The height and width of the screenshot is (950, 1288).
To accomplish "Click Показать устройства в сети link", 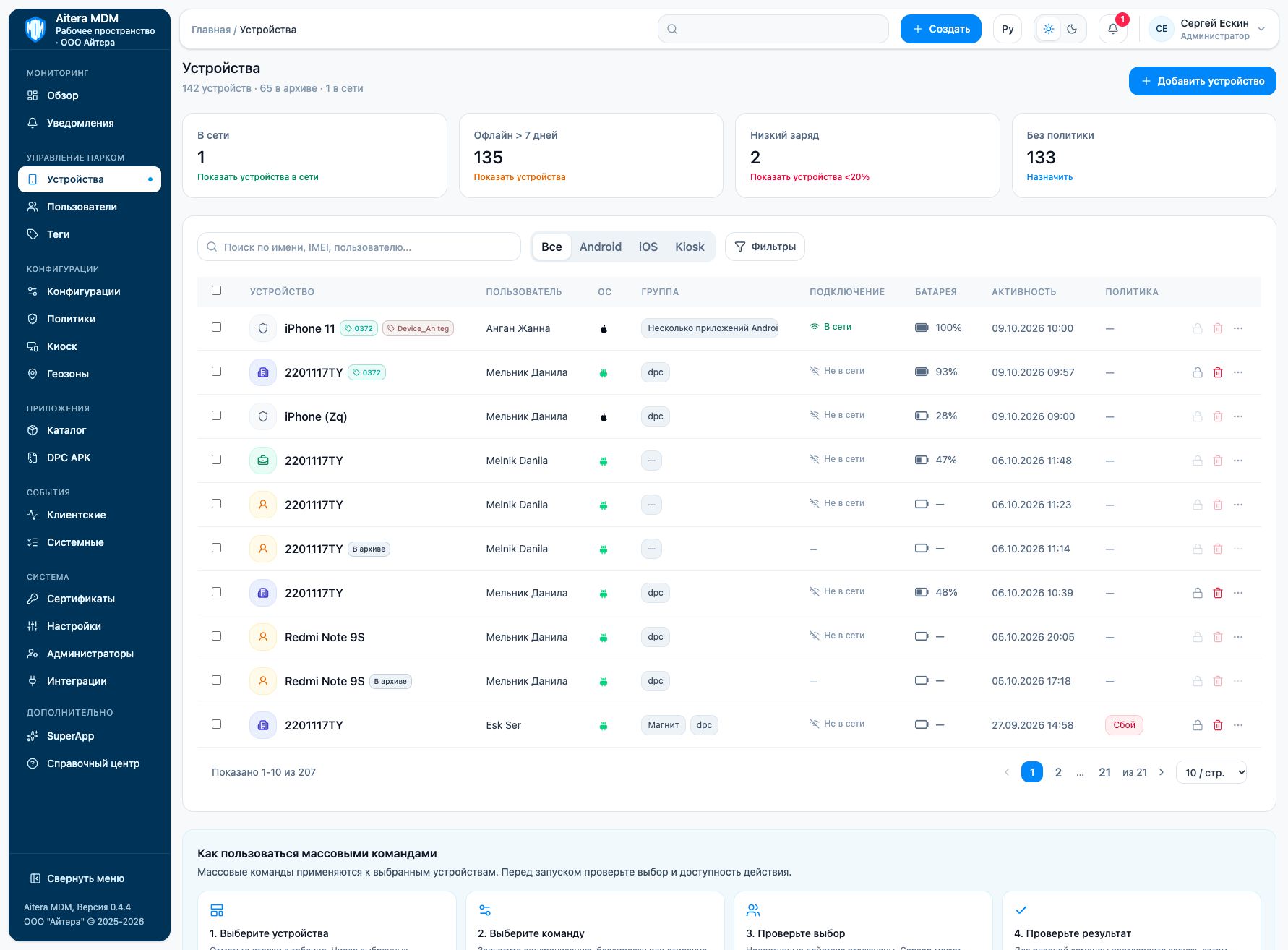I will [258, 177].
